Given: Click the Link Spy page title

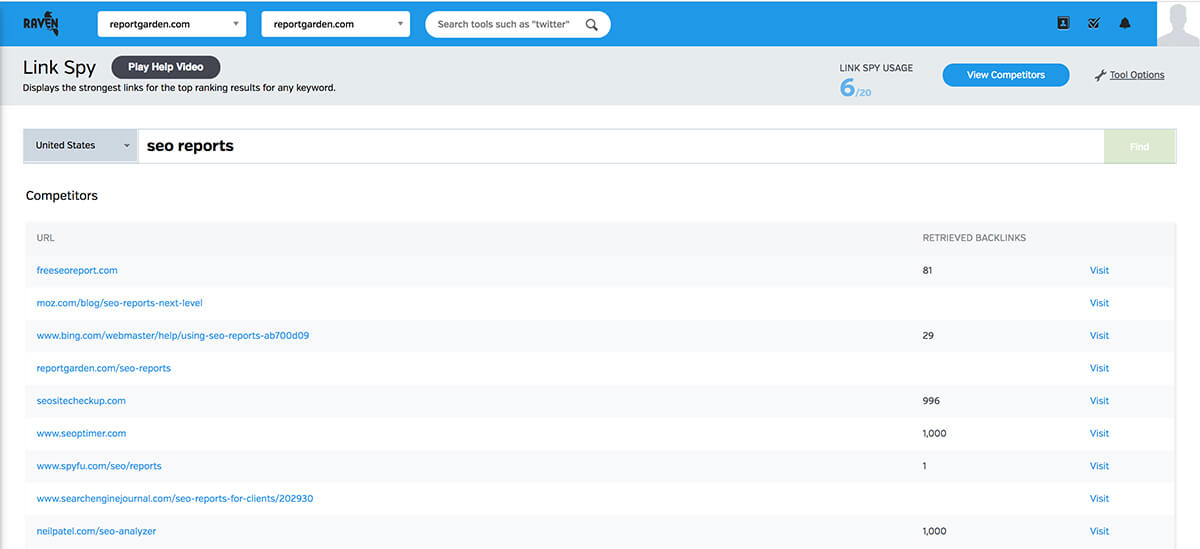Looking at the screenshot, I should 59,68.
